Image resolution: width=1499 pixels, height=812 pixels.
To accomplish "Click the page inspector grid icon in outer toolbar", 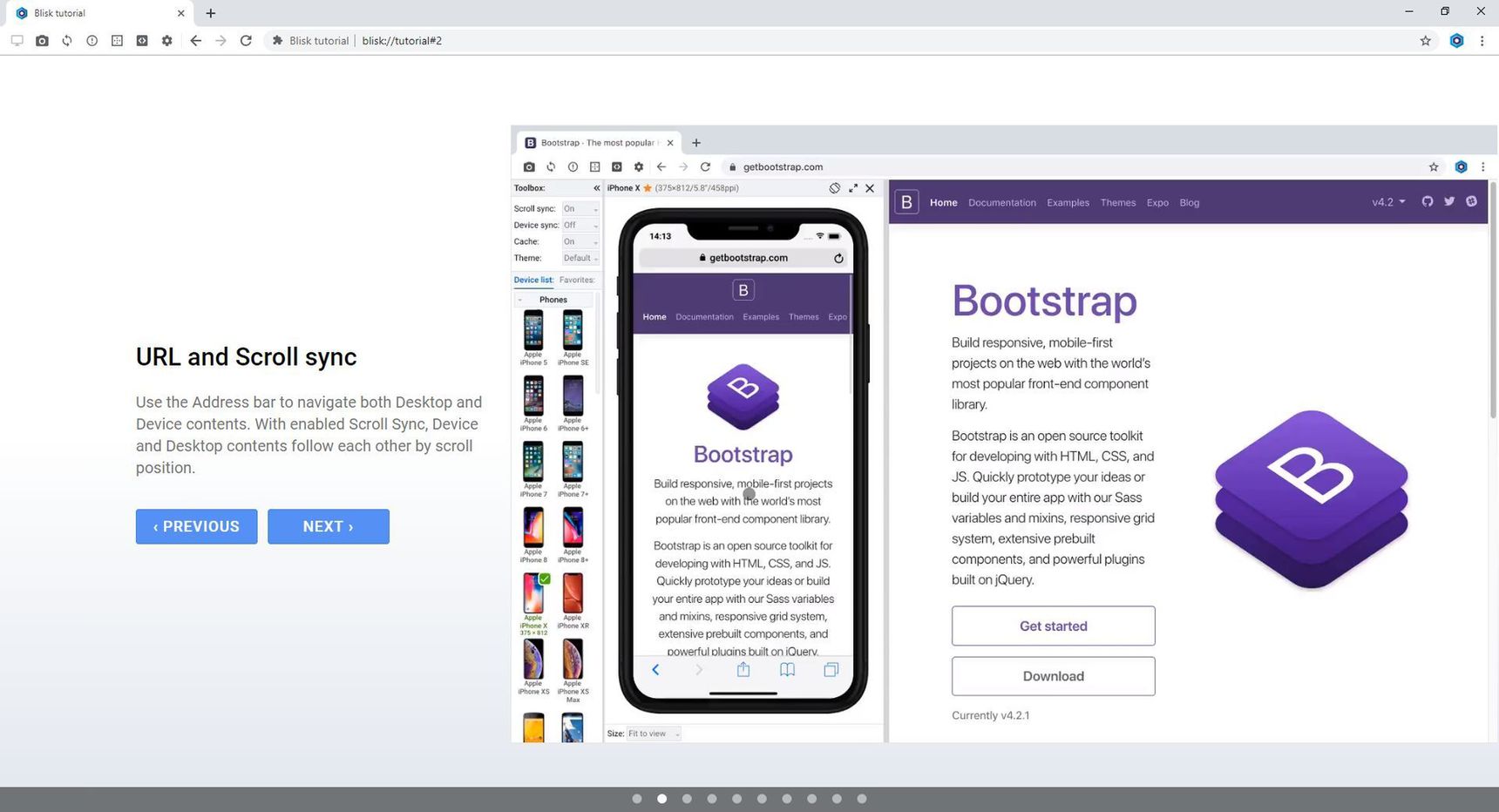I will point(117,41).
